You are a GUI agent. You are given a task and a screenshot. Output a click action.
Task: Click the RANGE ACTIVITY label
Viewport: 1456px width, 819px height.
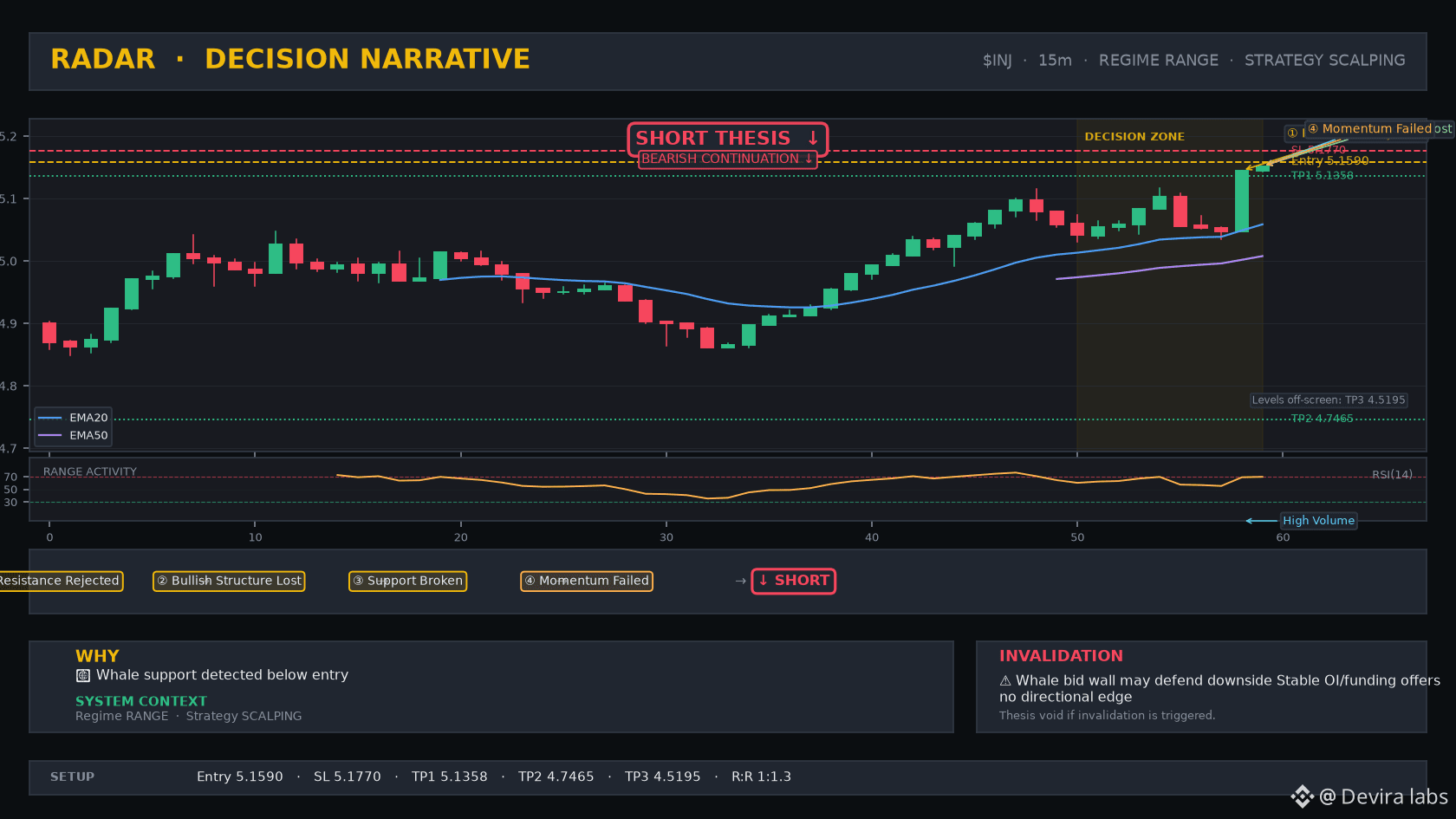click(x=90, y=472)
